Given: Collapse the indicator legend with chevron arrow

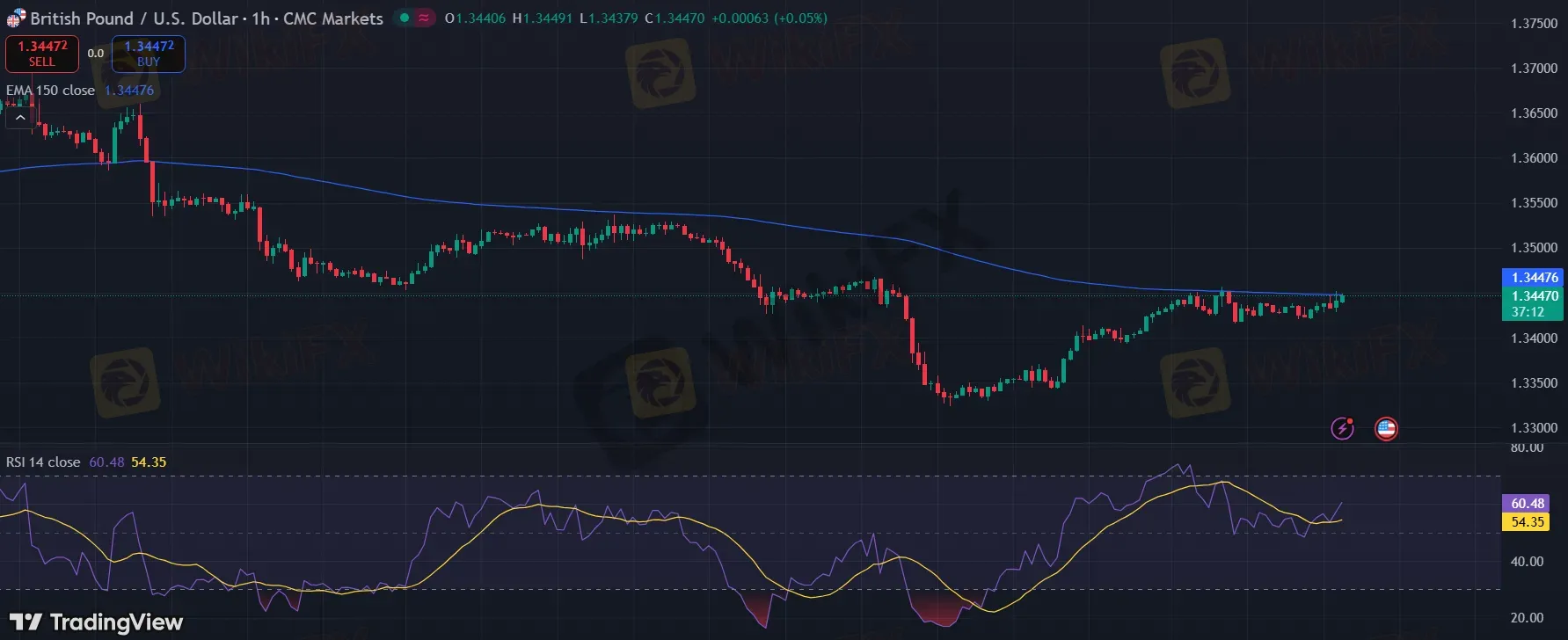Looking at the screenshot, I should 20,117.
